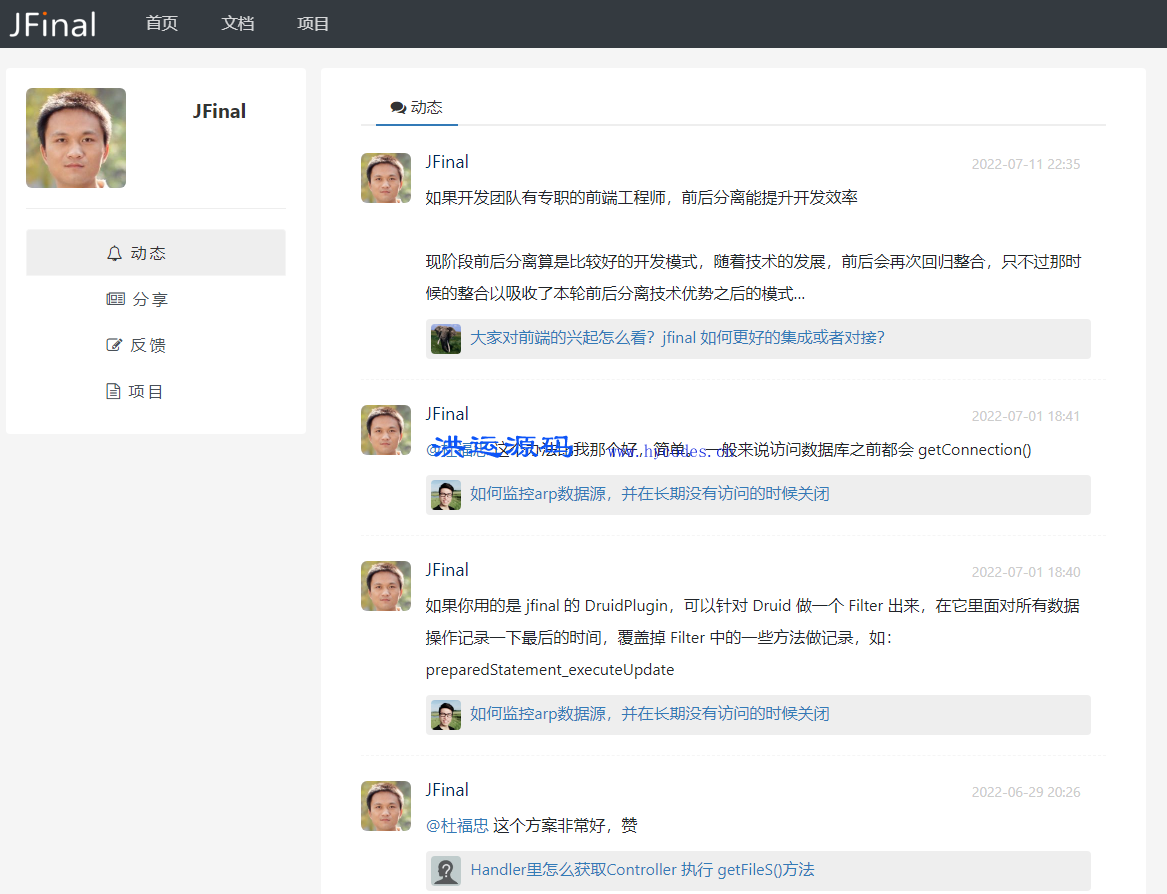Image resolution: width=1167 pixels, height=894 pixels.
Task: Click the large profile avatar in sidebar
Action: [76, 138]
